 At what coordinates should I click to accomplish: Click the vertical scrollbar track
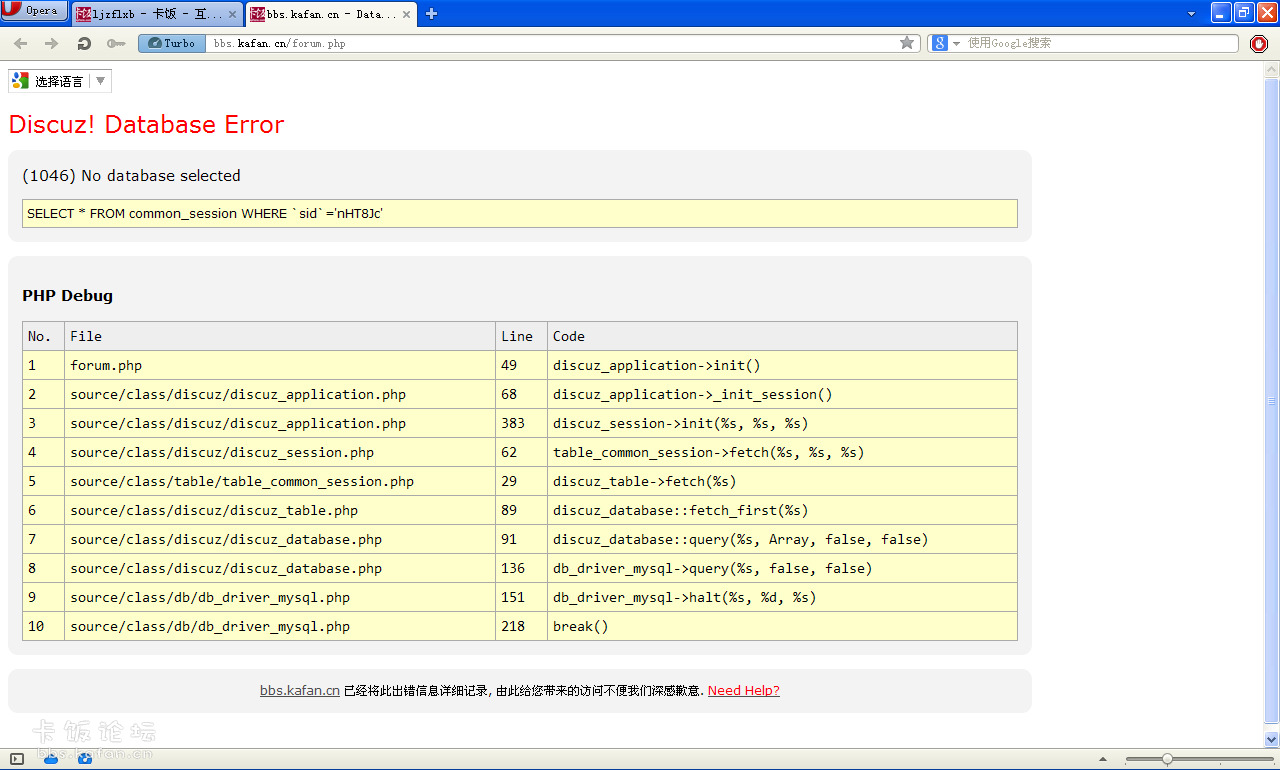pyautogui.click(x=1271, y=400)
